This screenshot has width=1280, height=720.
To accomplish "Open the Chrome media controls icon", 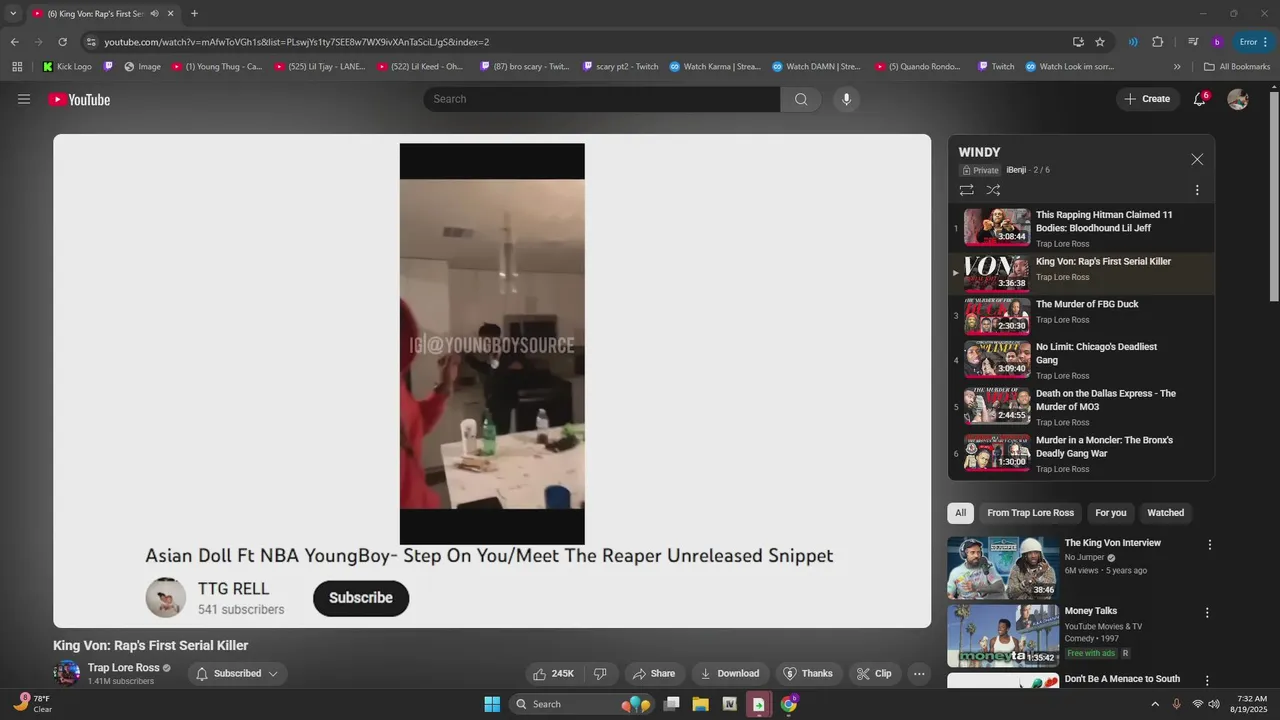I will [x=1193, y=42].
